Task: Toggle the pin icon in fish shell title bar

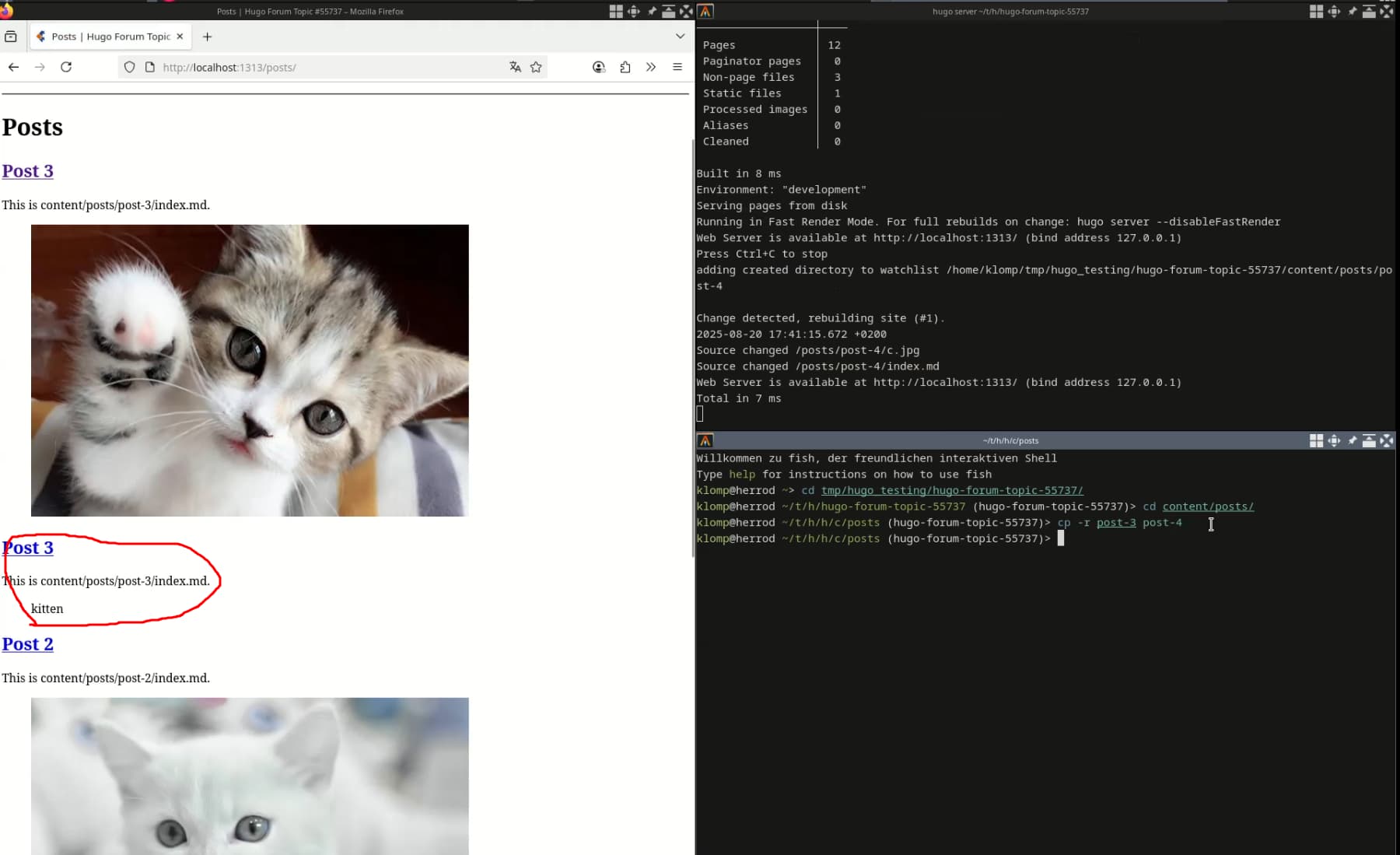Action: pyautogui.click(x=1352, y=440)
